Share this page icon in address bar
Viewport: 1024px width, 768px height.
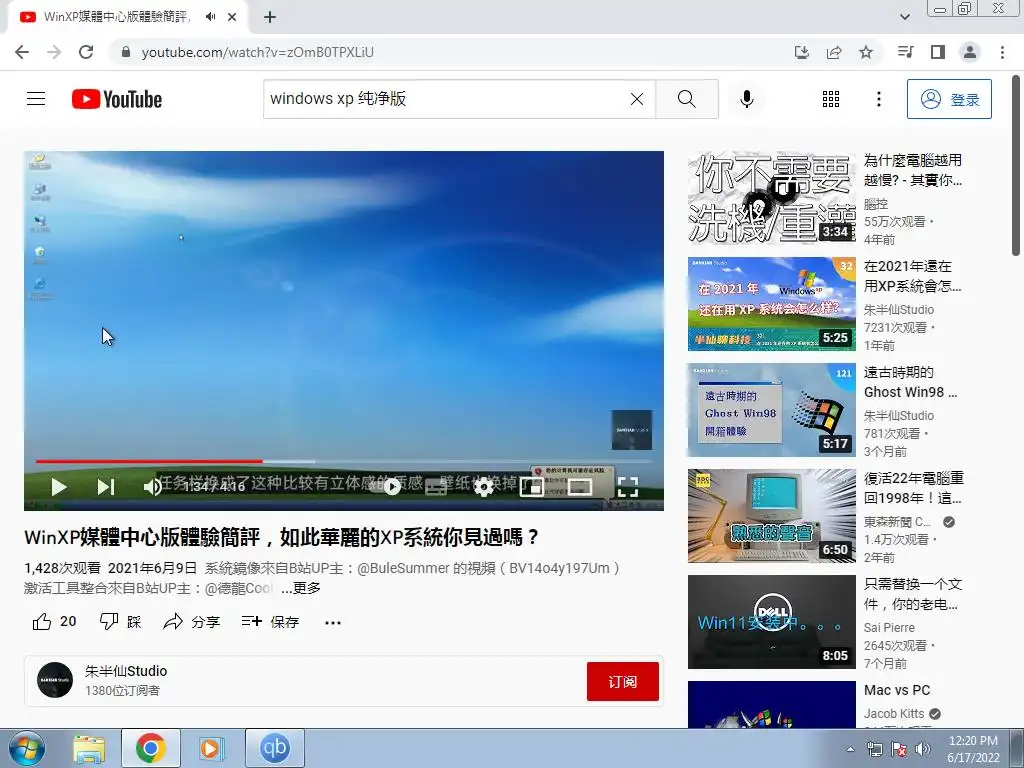click(x=834, y=52)
